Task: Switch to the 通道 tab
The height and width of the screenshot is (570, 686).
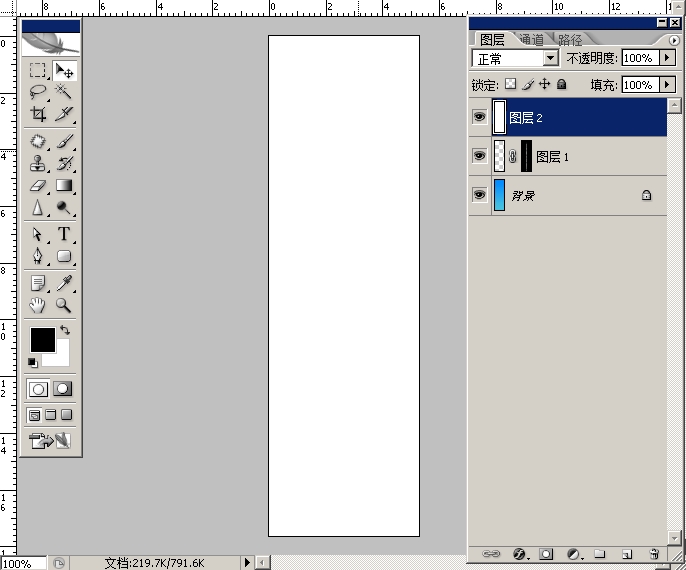Action: tap(531, 40)
